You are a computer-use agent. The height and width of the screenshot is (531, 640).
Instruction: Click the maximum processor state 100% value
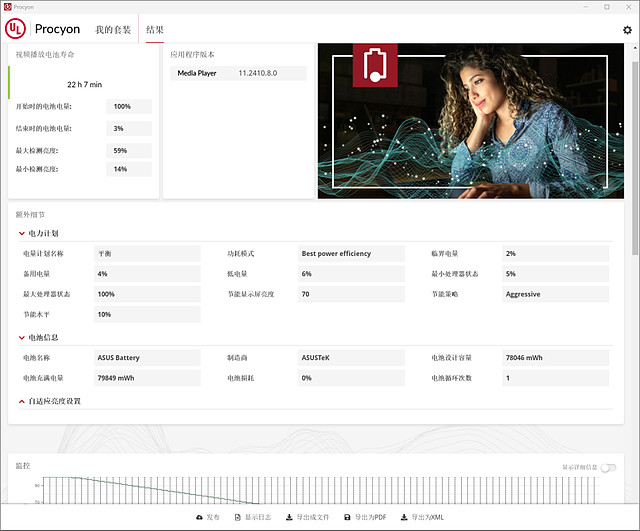(x=147, y=294)
